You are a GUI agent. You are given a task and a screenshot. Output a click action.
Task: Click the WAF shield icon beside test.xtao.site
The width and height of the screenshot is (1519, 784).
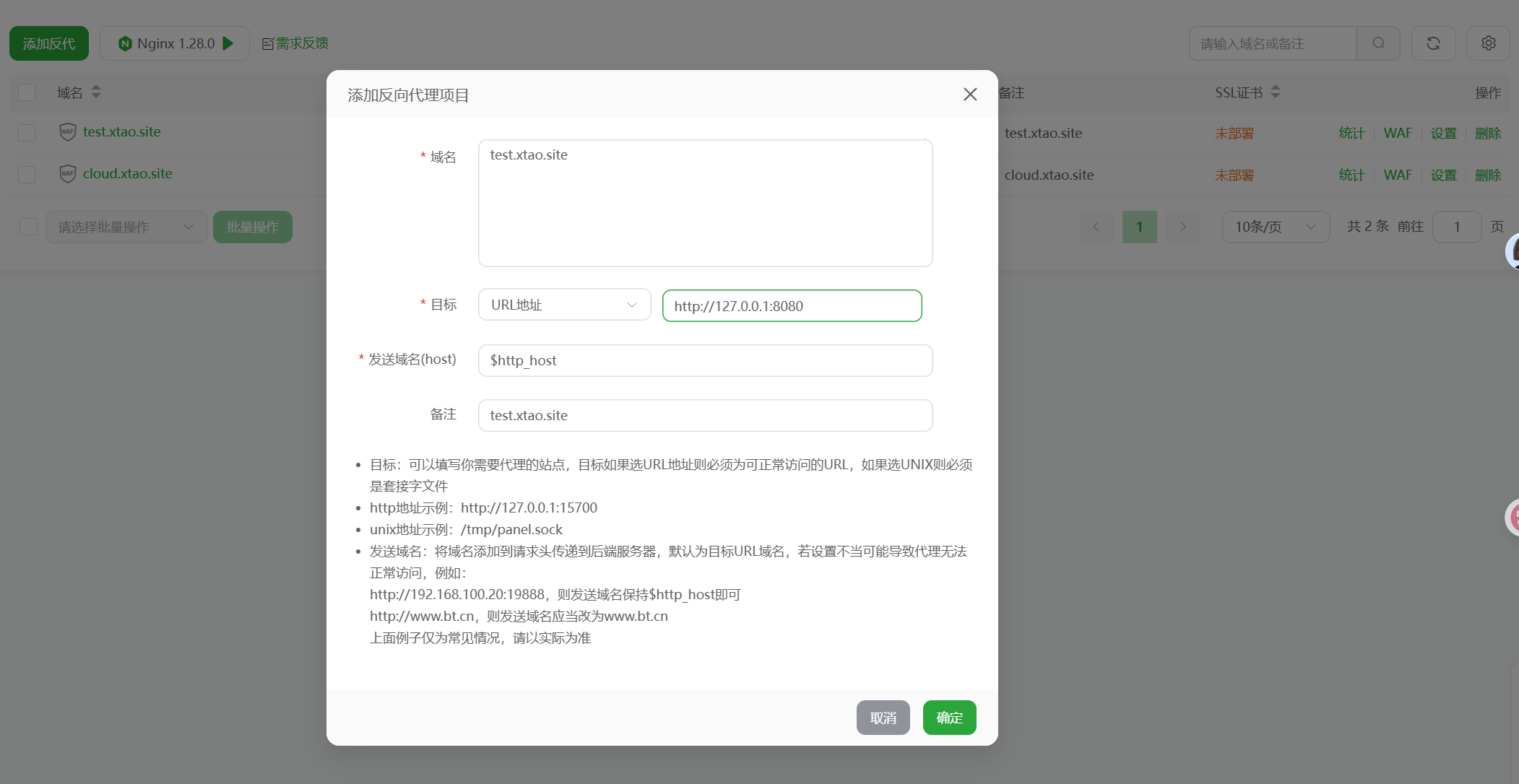click(67, 132)
